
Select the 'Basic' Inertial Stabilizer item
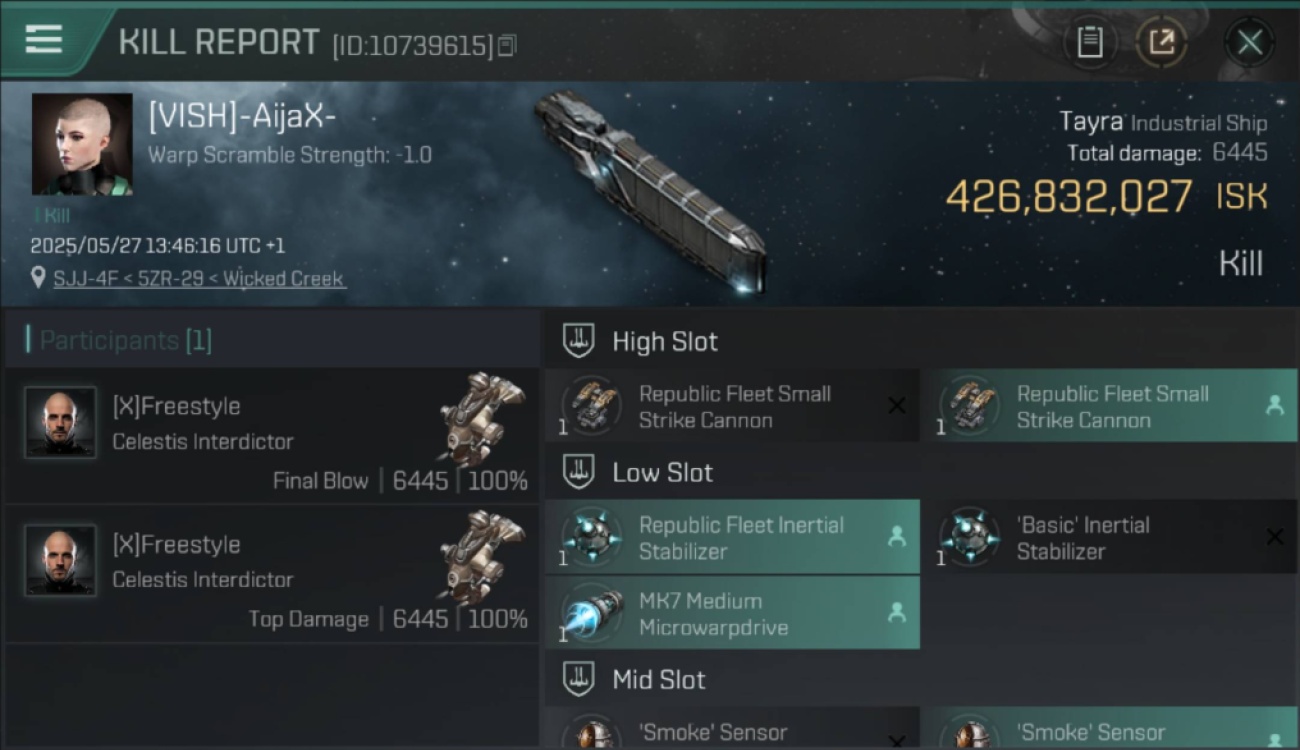coord(1110,537)
